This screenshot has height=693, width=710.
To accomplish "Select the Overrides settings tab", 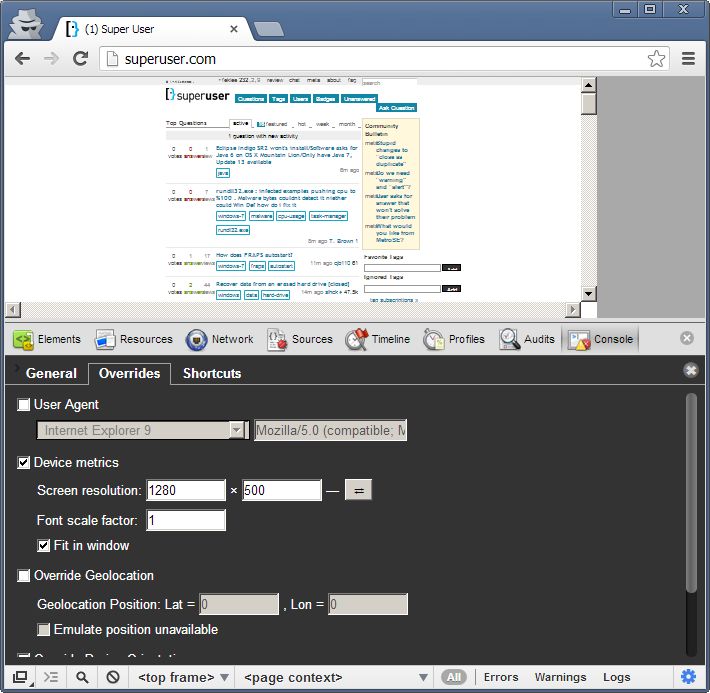I will click(x=130, y=373).
